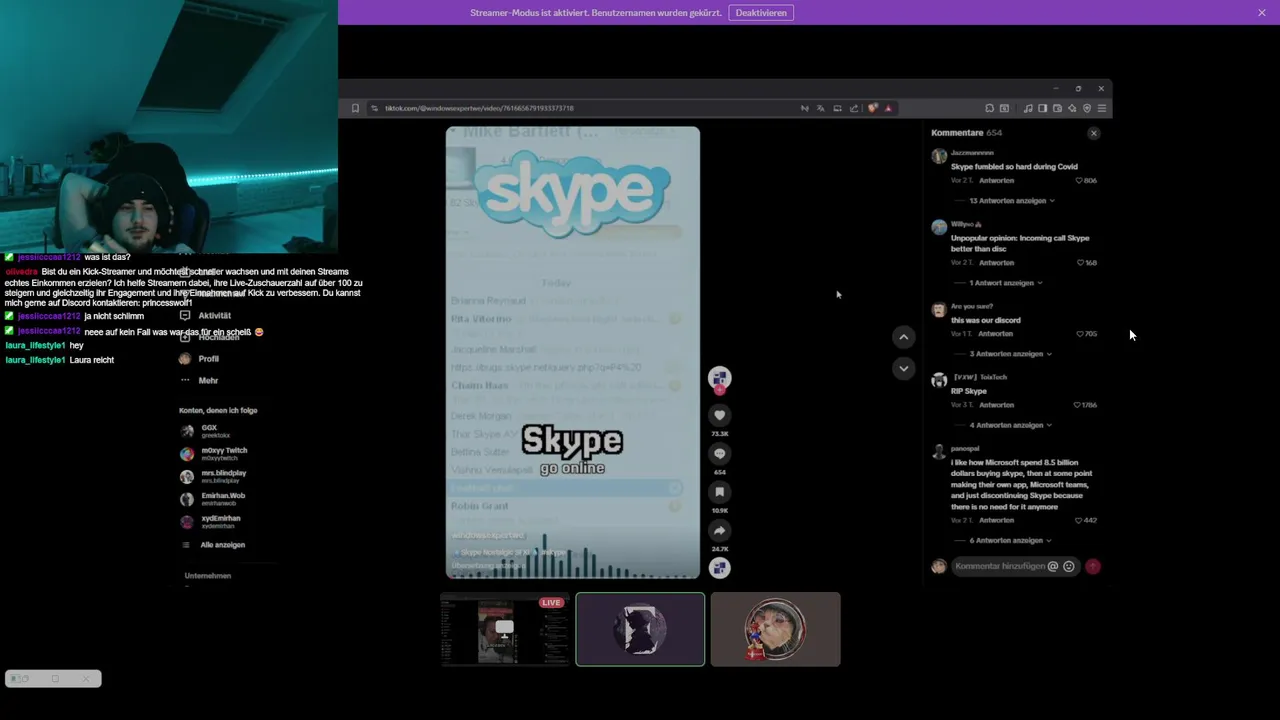Open the Aktivität sidebar item
The width and height of the screenshot is (1280, 720).
207,315
